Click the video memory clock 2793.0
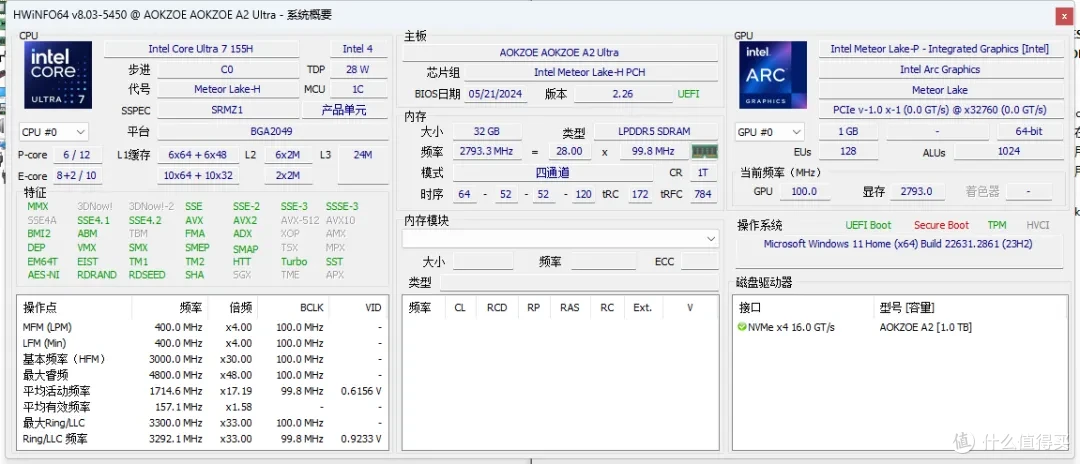Image resolution: width=1080 pixels, height=464 pixels. tap(915, 191)
